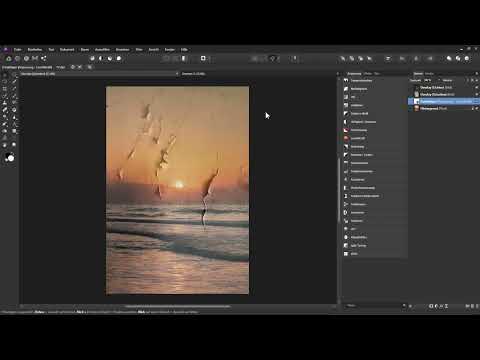Open the Filter menu
480x360 pixels.
139,50
